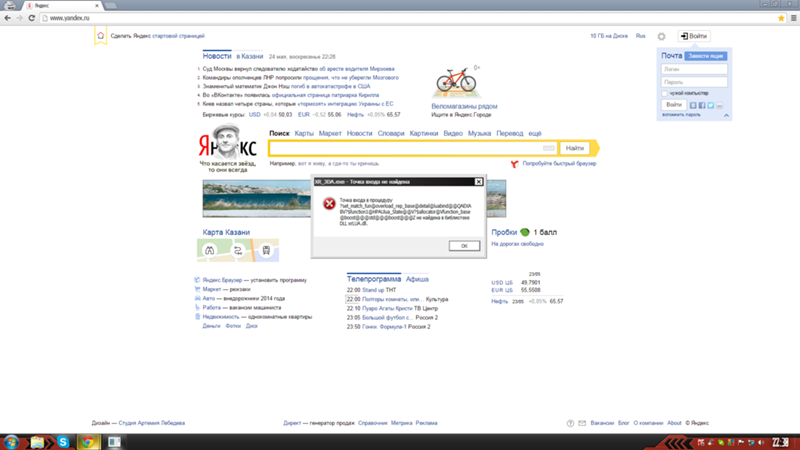The height and width of the screenshot is (450, 800).
Task: Open the Телепрограмма tab
Action: (x=374, y=279)
